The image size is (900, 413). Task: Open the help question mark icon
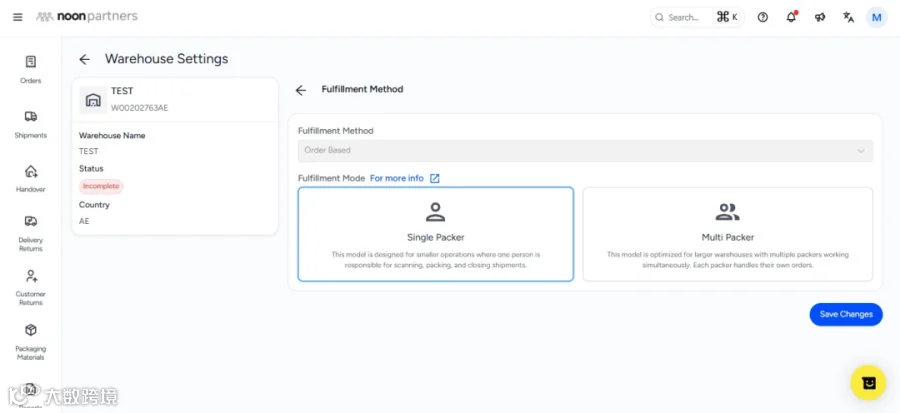click(x=763, y=17)
